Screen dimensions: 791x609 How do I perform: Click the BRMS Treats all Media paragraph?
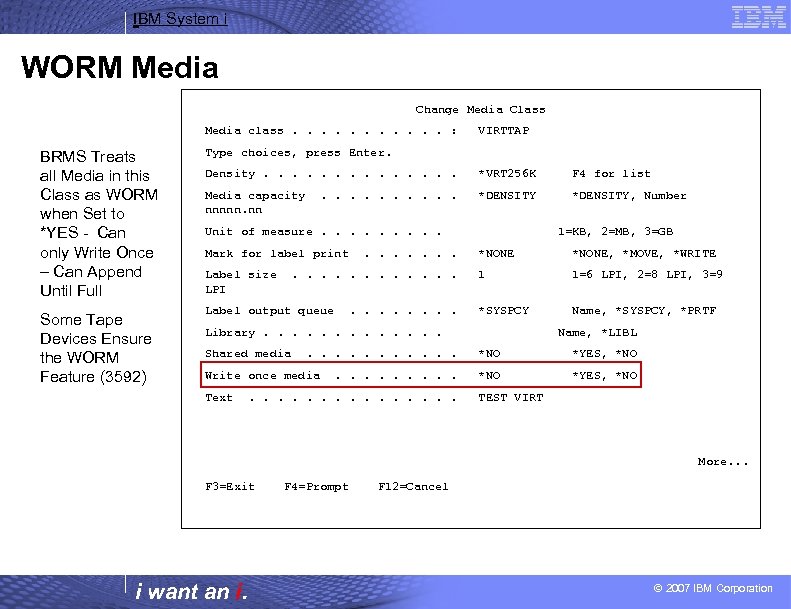[x=99, y=224]
